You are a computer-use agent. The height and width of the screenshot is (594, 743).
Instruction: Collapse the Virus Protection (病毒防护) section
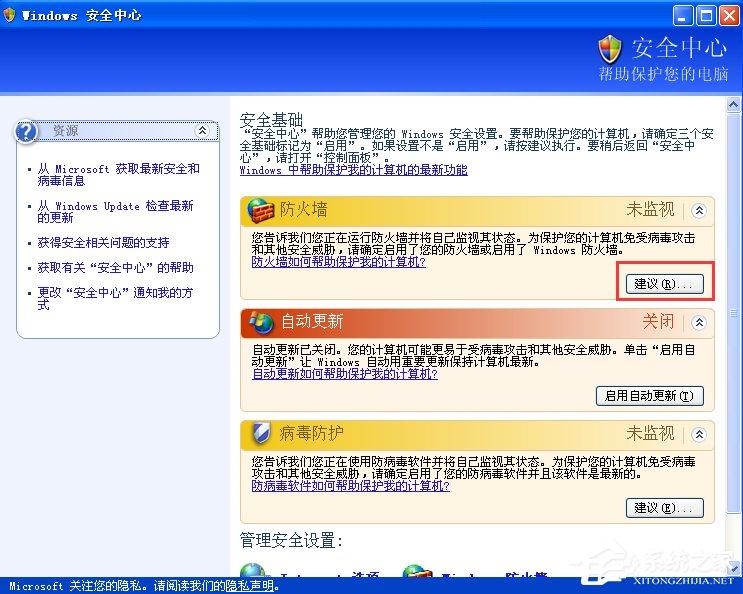[699, 433]
